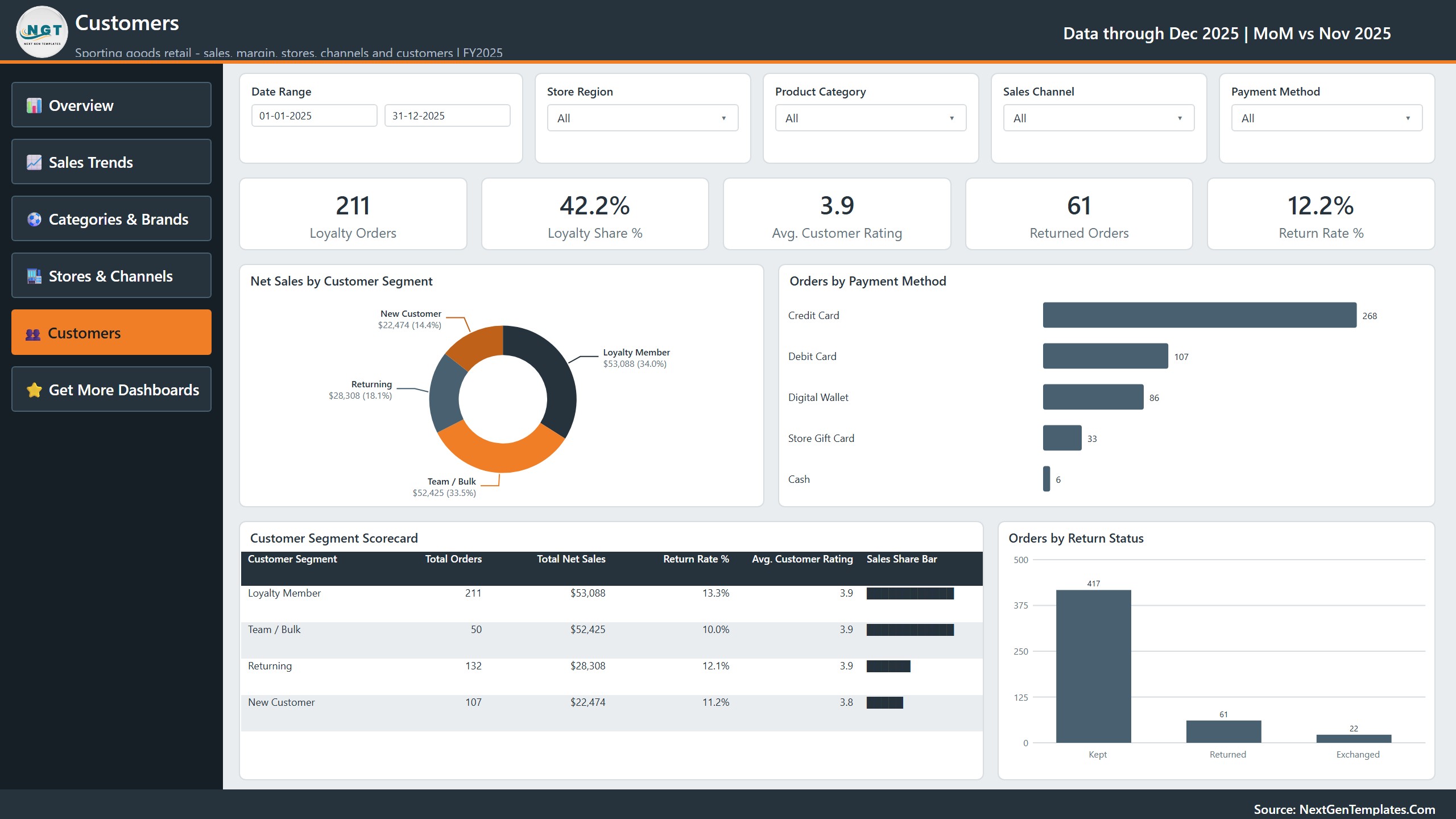Click the Kept column in return status chart

(x=1094, y=666)
